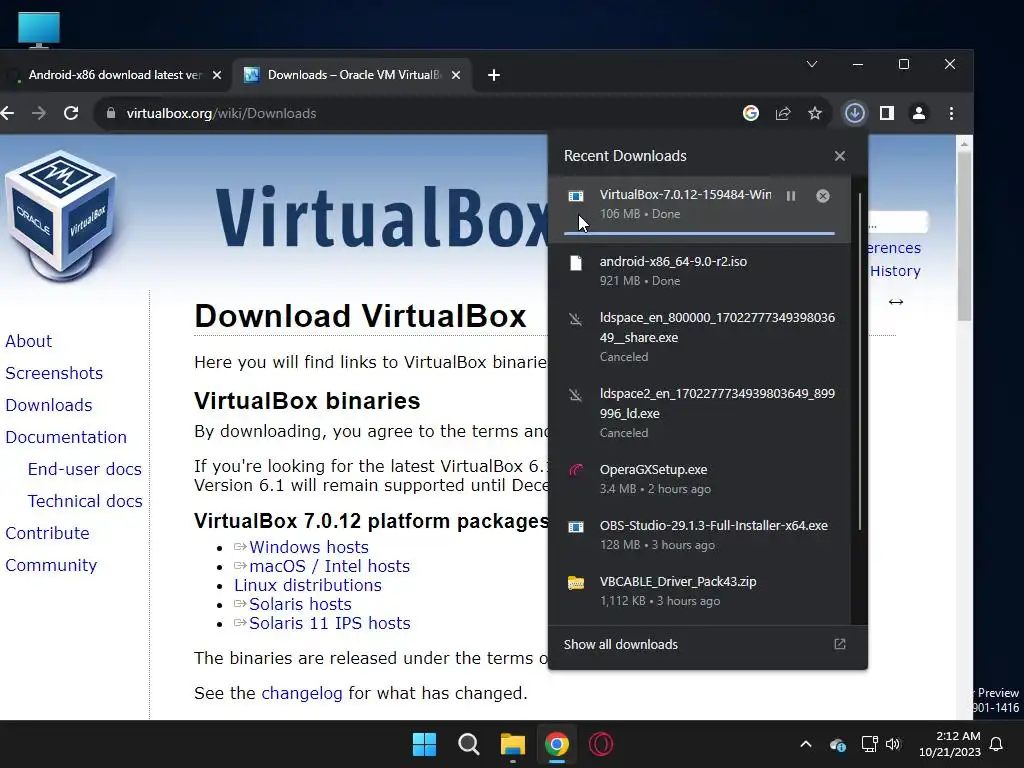The image size is (1024, 768).
Task: Open the Chrome profile icon
Action: [918, 113]
